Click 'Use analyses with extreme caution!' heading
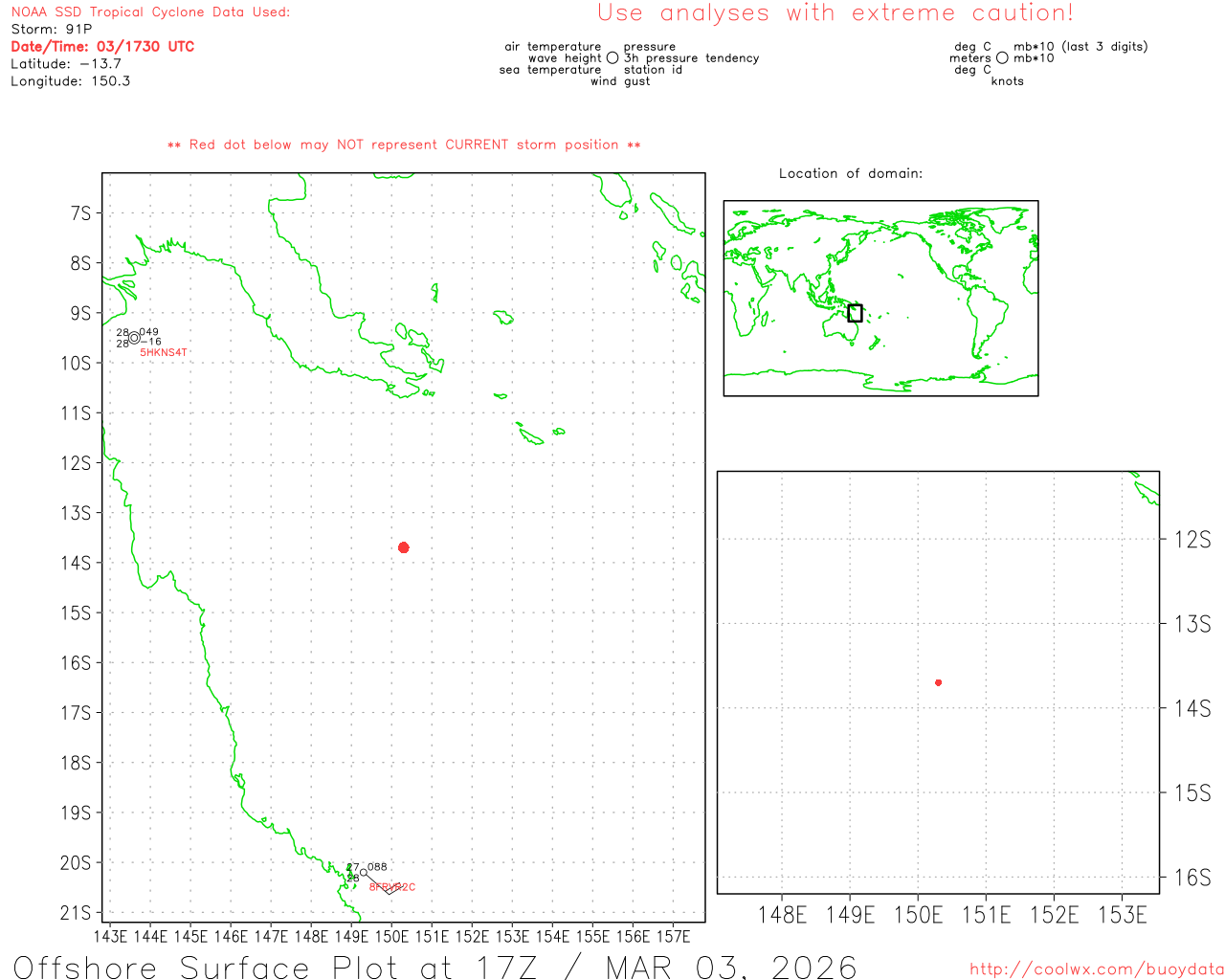The height and width of the screenshot is (980, 1225). [835, 13]
